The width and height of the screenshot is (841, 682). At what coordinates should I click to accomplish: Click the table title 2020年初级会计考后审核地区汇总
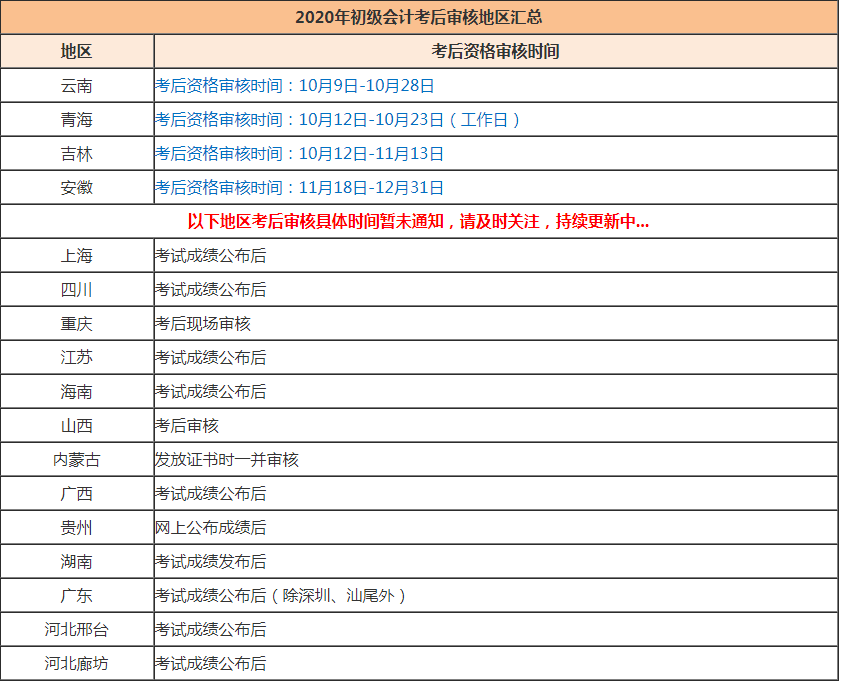pos(420,16)
